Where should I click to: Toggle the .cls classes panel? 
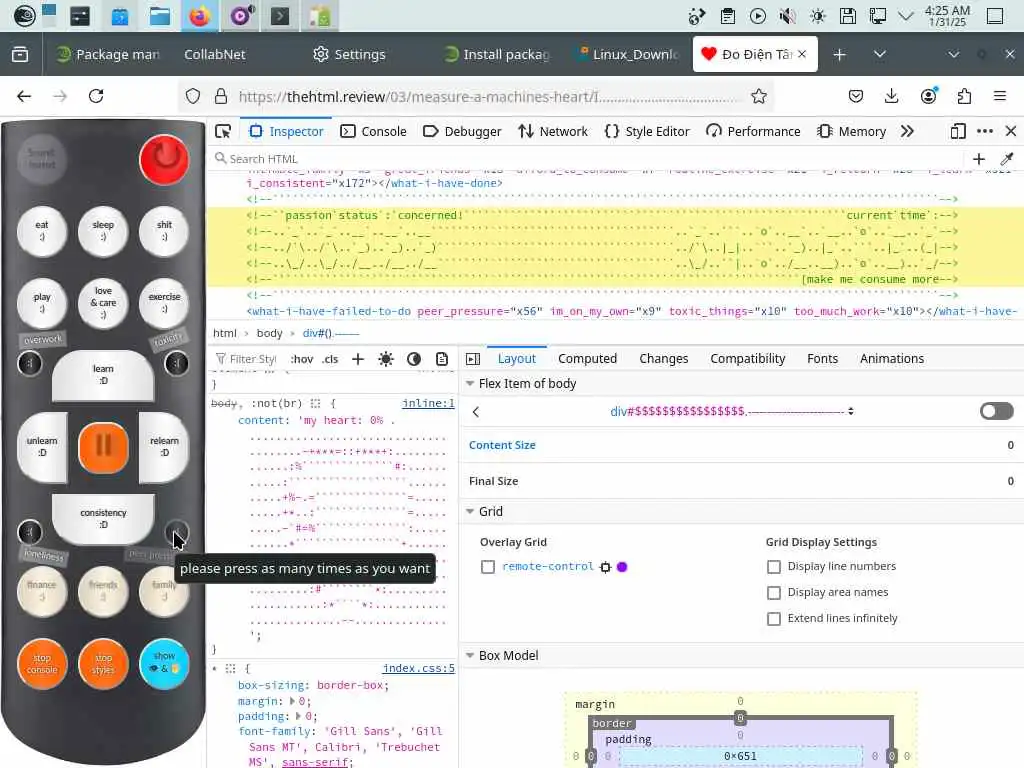click(330, 359)
